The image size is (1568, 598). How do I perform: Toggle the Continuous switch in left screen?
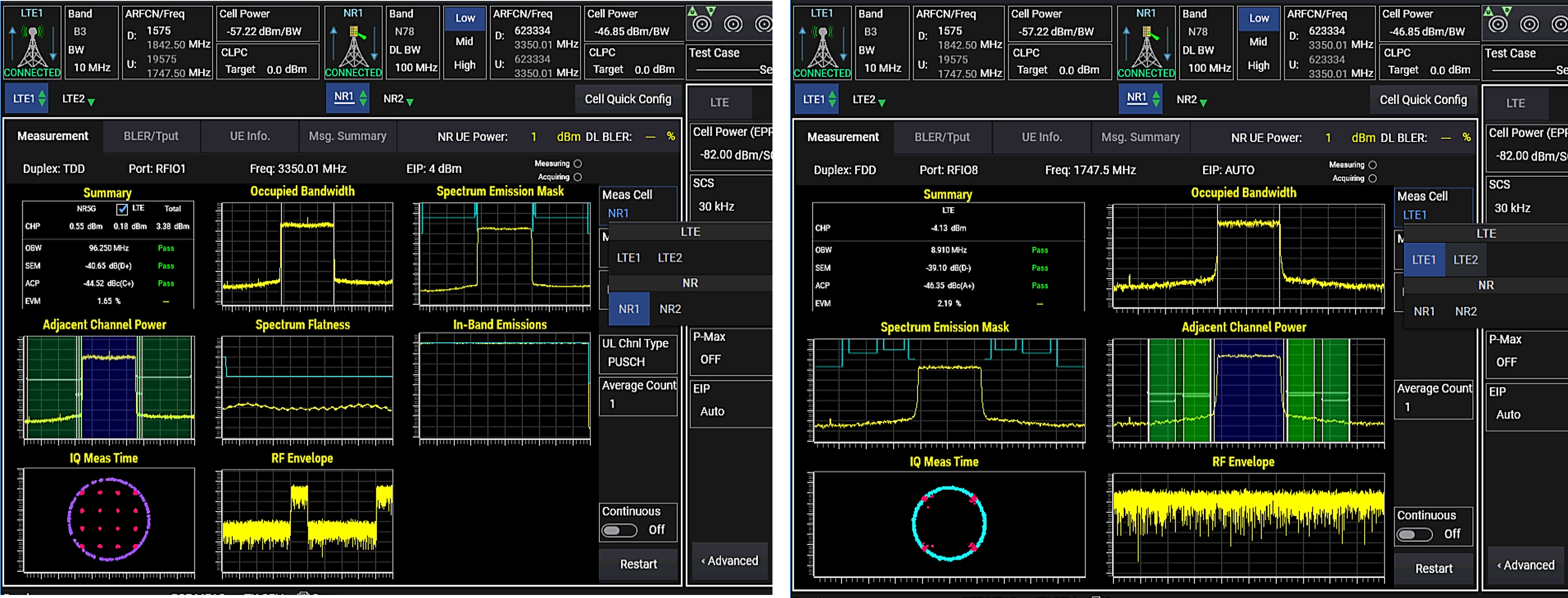click(x=619, y=531)
